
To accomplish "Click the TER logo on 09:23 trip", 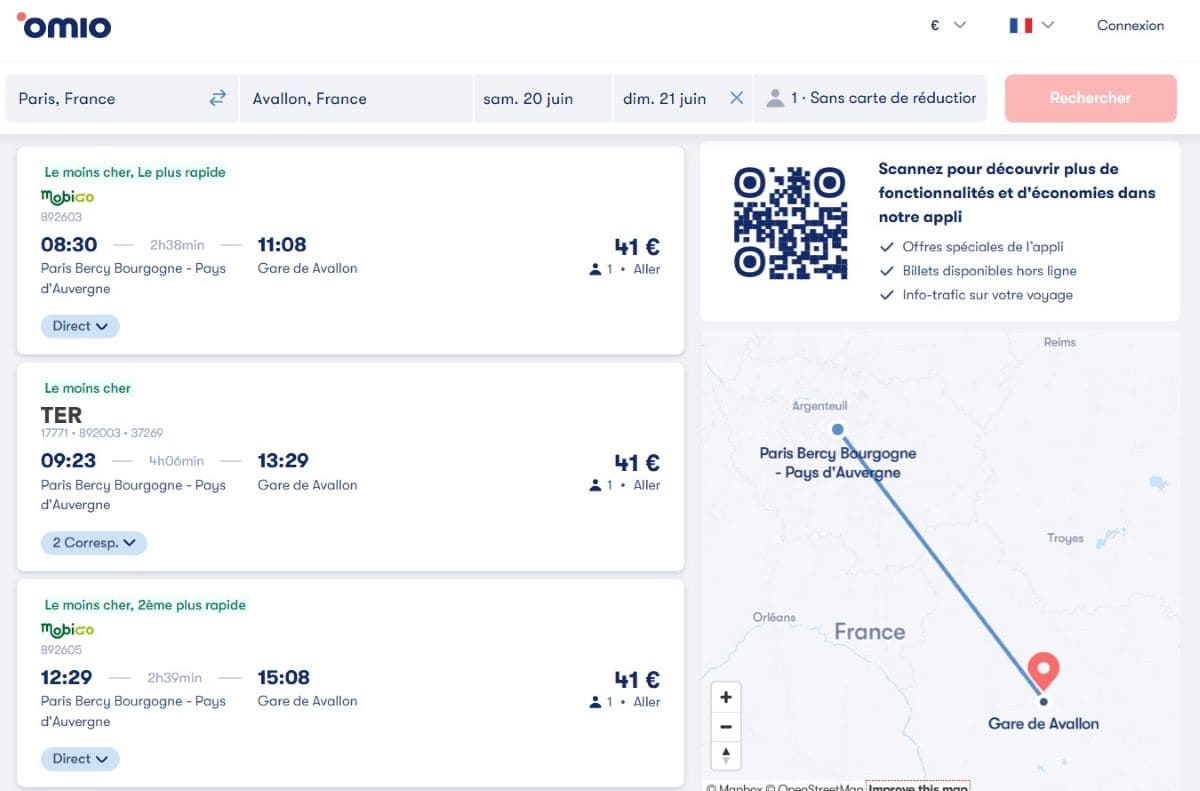I will click(61, 414).
